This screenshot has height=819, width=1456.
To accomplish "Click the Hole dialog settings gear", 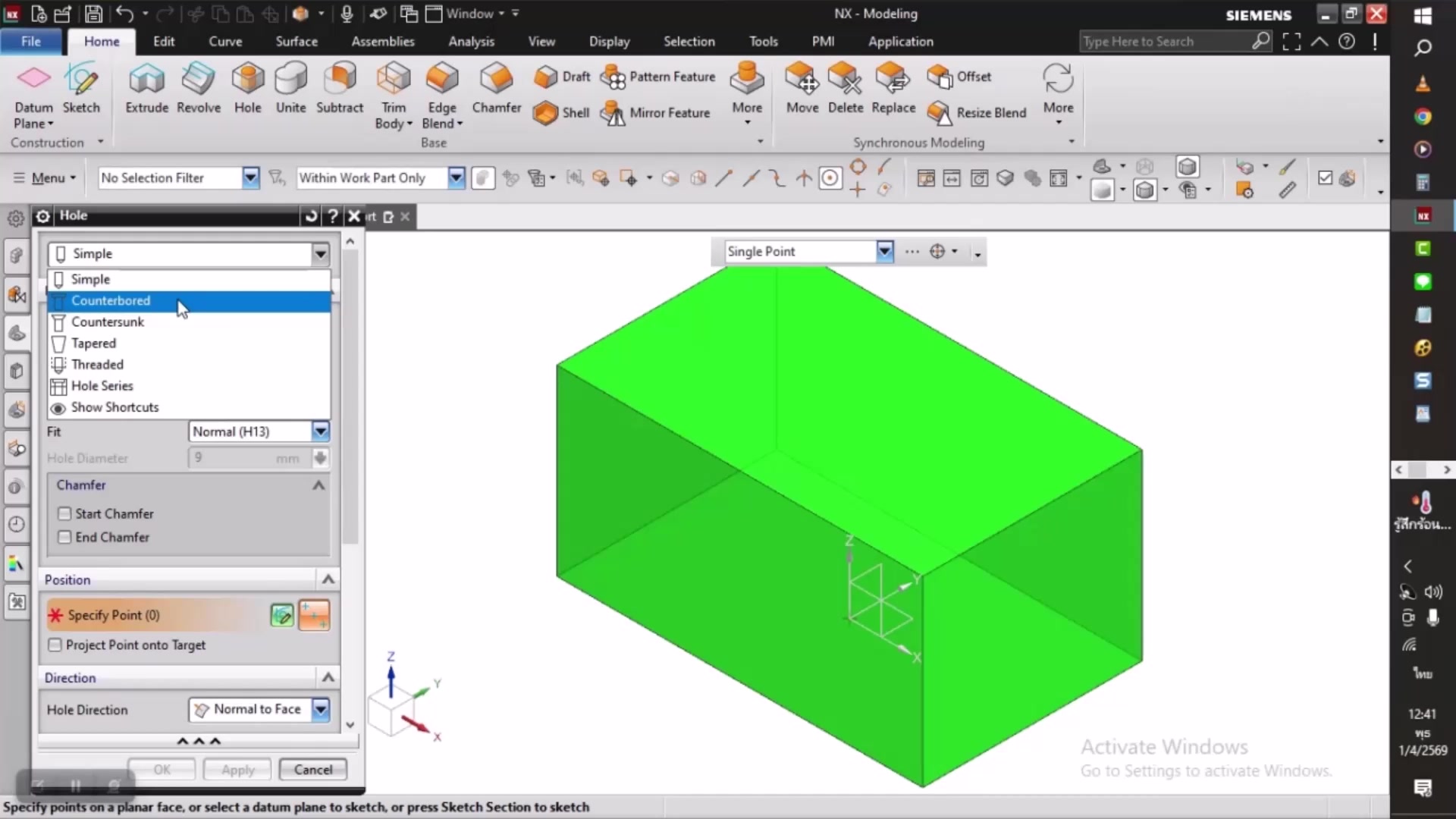I will (x=43, y=216).
